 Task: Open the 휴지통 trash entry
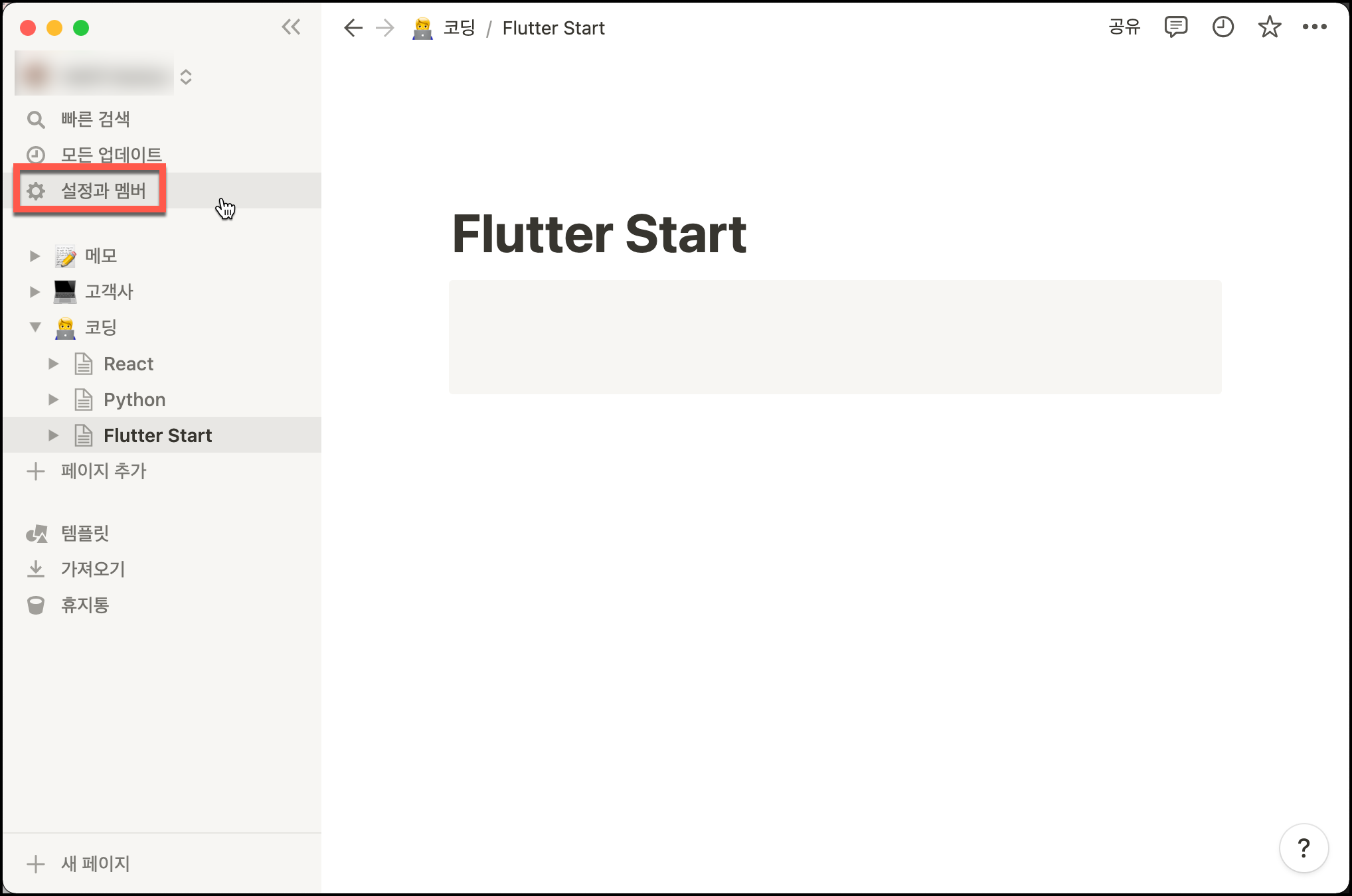[x=162, y=605]
